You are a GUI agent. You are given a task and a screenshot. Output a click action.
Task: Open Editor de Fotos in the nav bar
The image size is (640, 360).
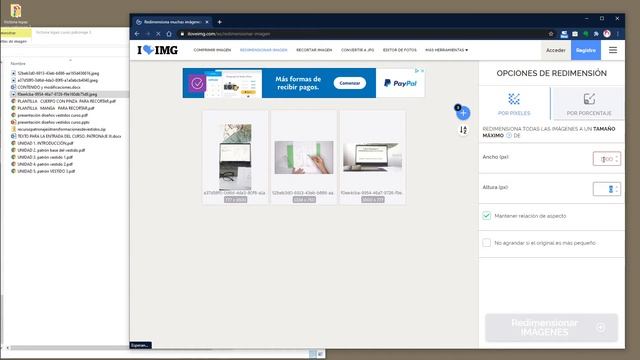(x=400, y=50)
